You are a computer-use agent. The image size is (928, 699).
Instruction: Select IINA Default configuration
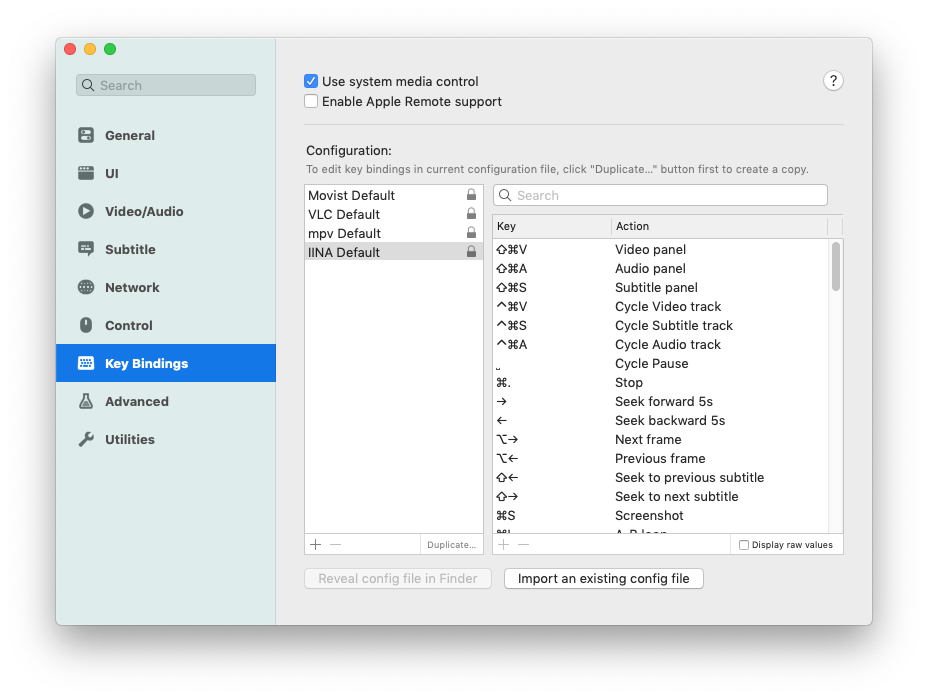(x=394, y=252)
